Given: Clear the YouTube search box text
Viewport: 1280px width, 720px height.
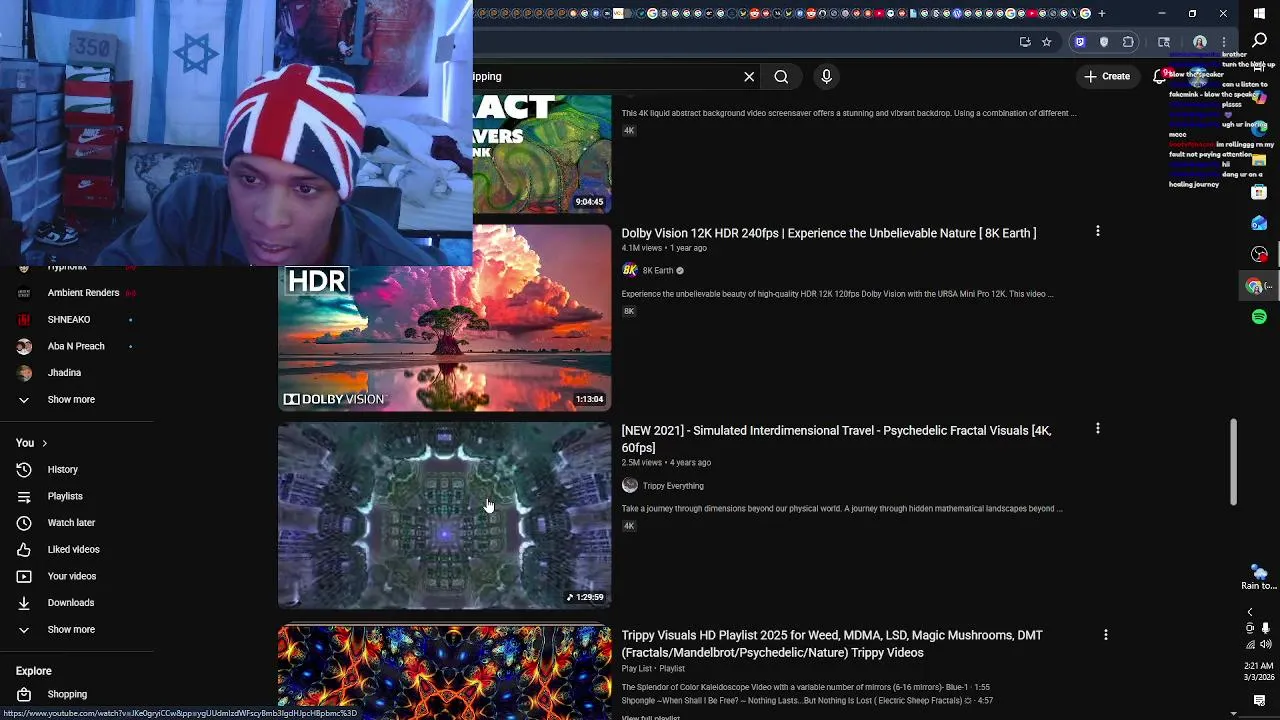Looking at the screenshot, I should [749, 76].
